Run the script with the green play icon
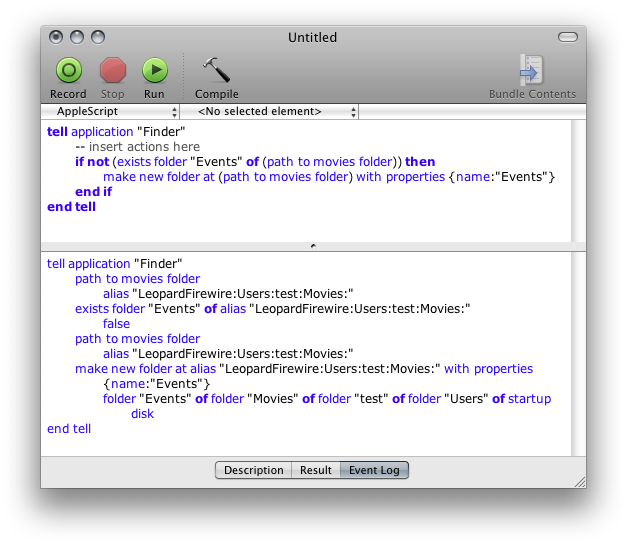The image size is (627, 544). tap(155, 70)
